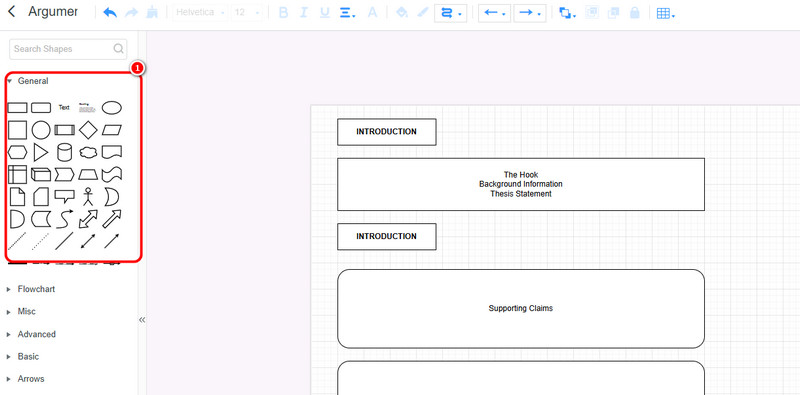Select the cloud shape
The image size is (800, 395).
pos(88,152)
